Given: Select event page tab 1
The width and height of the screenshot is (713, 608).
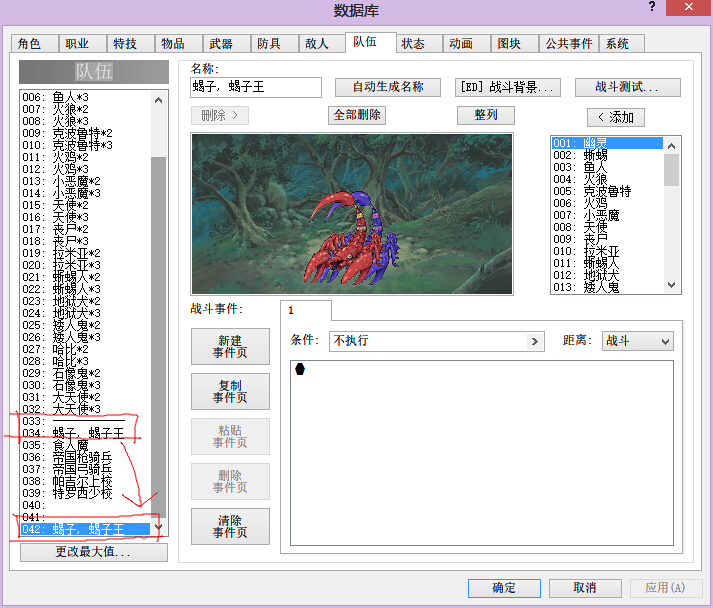Looking at the screenshot, I should coord(306,311).
